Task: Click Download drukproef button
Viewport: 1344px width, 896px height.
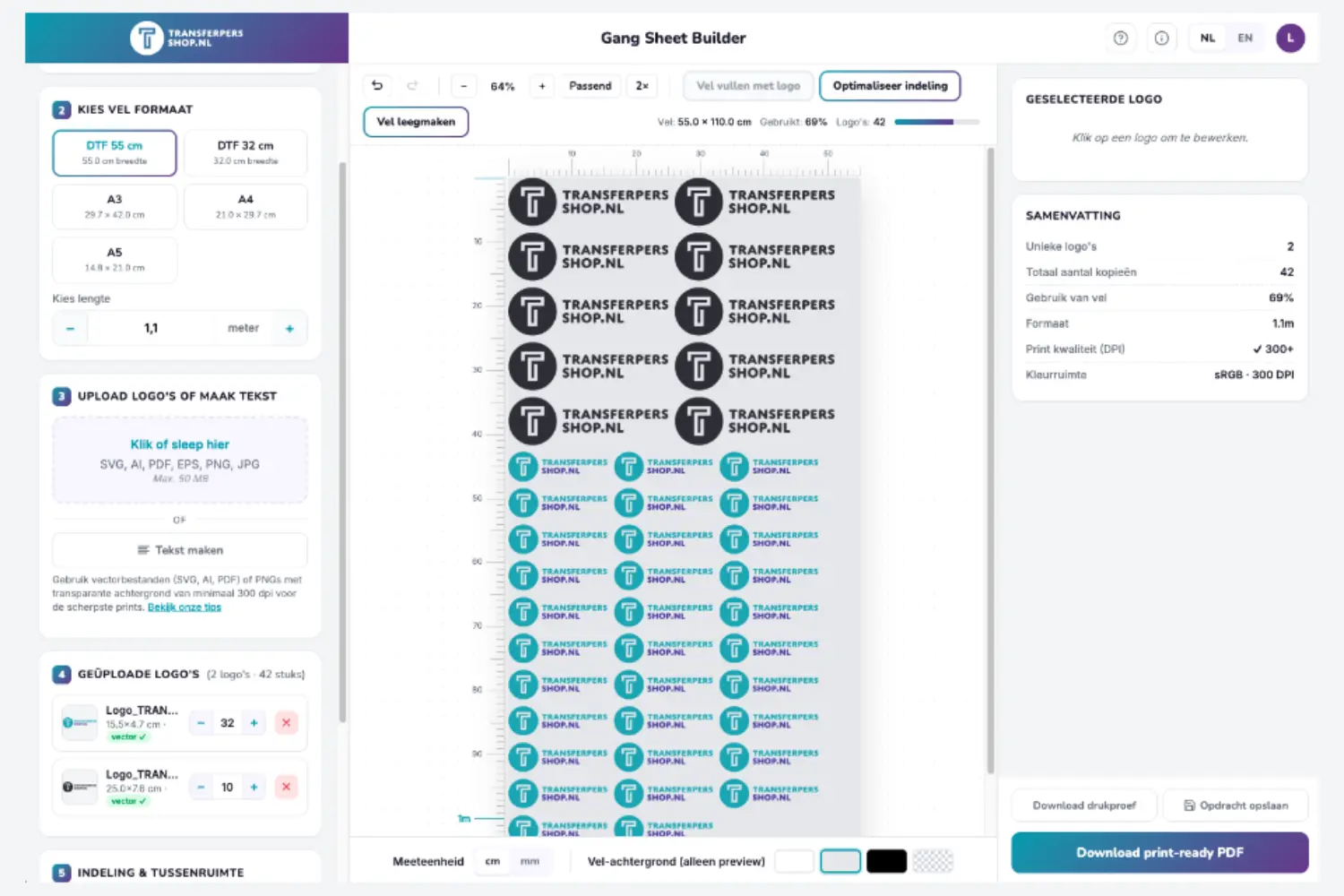Action: pyautogui.click(x=1084, y=806)
